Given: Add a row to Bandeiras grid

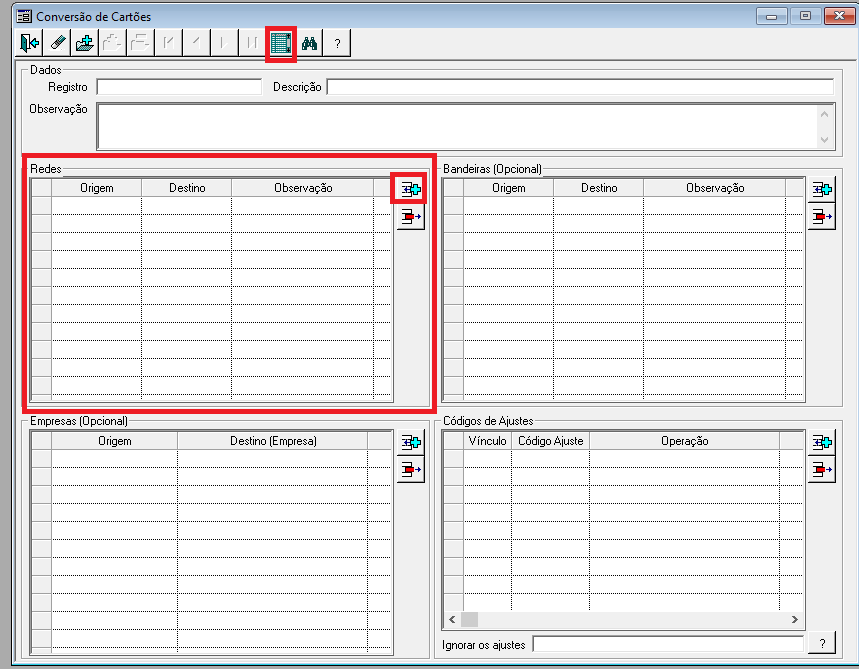Looking at the screenshot, I should point(822,190).
